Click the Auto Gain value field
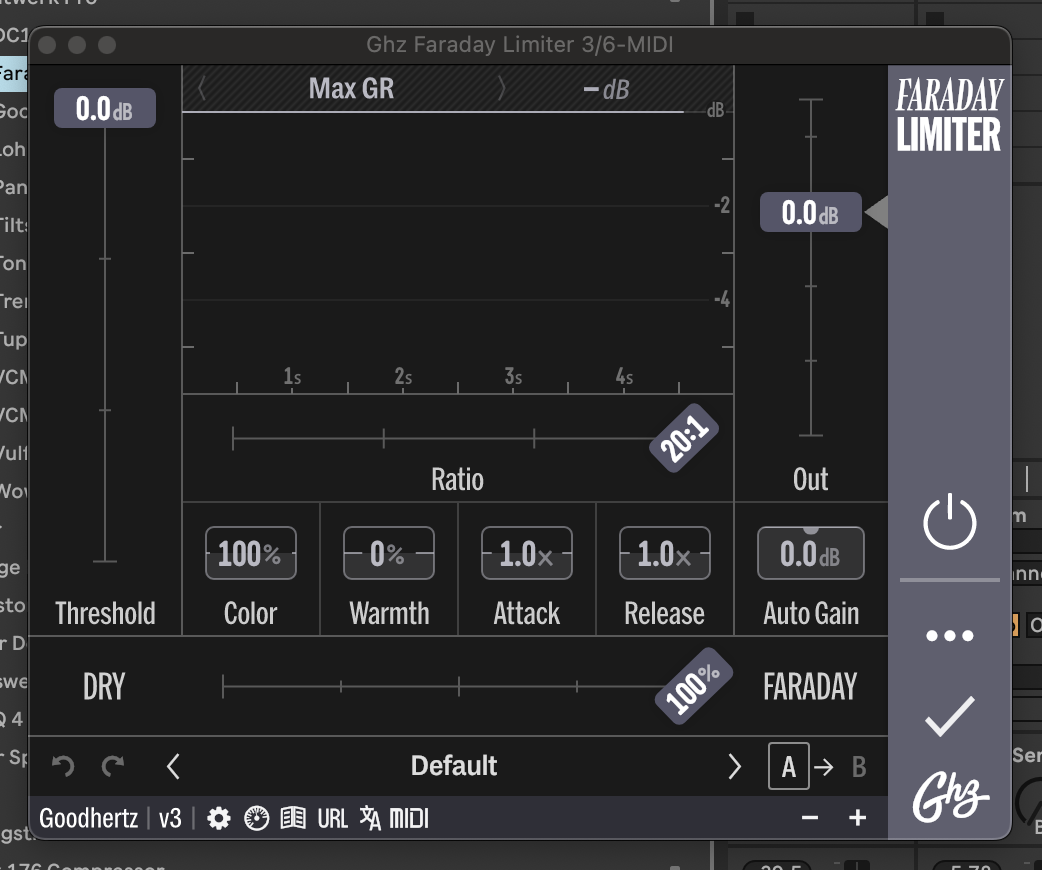Image resolution: width=1042 pixels, height=870 pixels. (x=810, y=552)
